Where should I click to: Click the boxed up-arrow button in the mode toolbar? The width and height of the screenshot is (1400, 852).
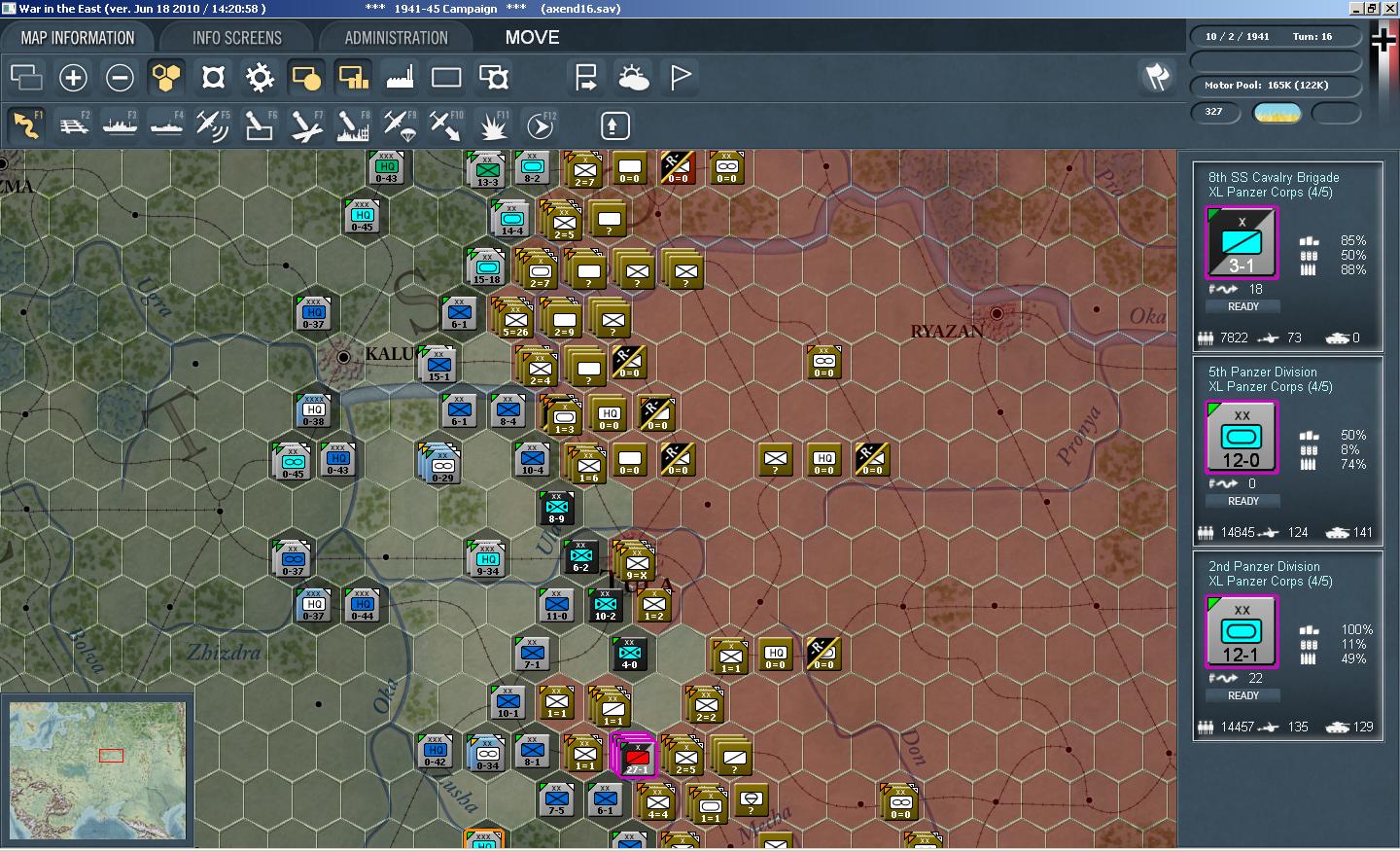pos(614,125)
